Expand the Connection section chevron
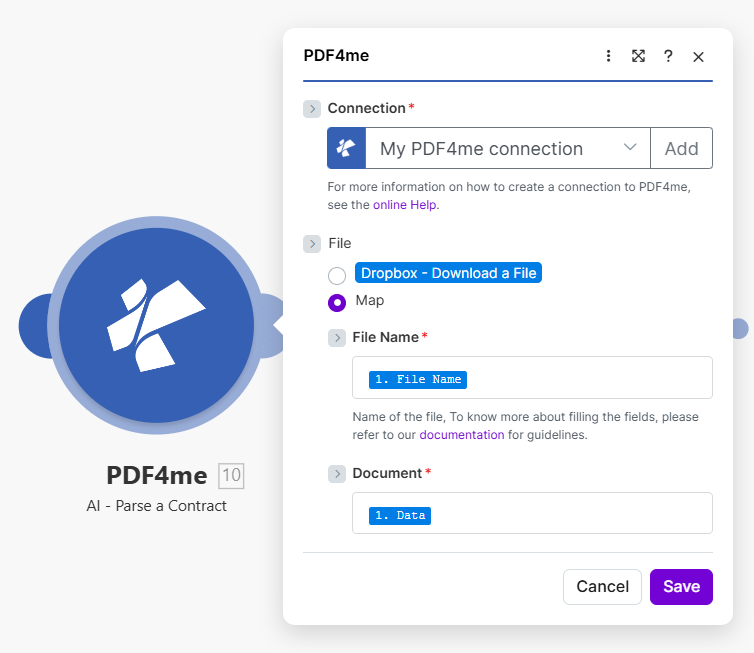Viewport: 754px width, 653px height. click(x=312, y=109)
